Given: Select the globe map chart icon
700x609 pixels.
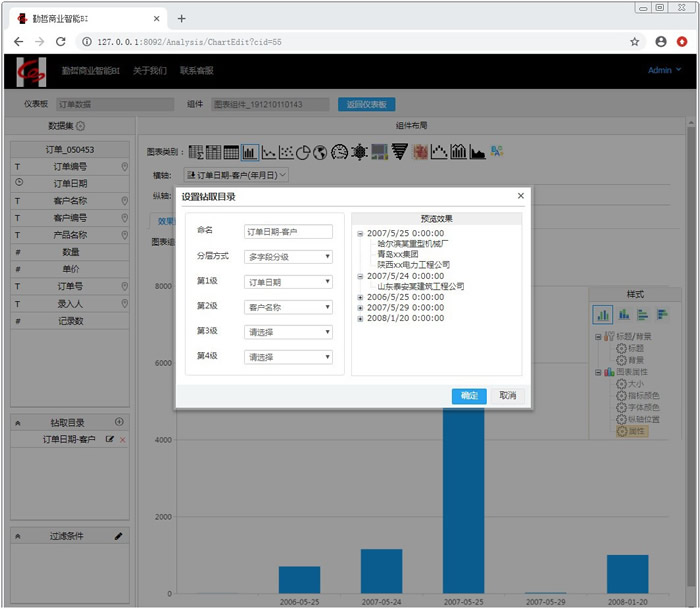Looking at the screenshot, I should point(321,152).
